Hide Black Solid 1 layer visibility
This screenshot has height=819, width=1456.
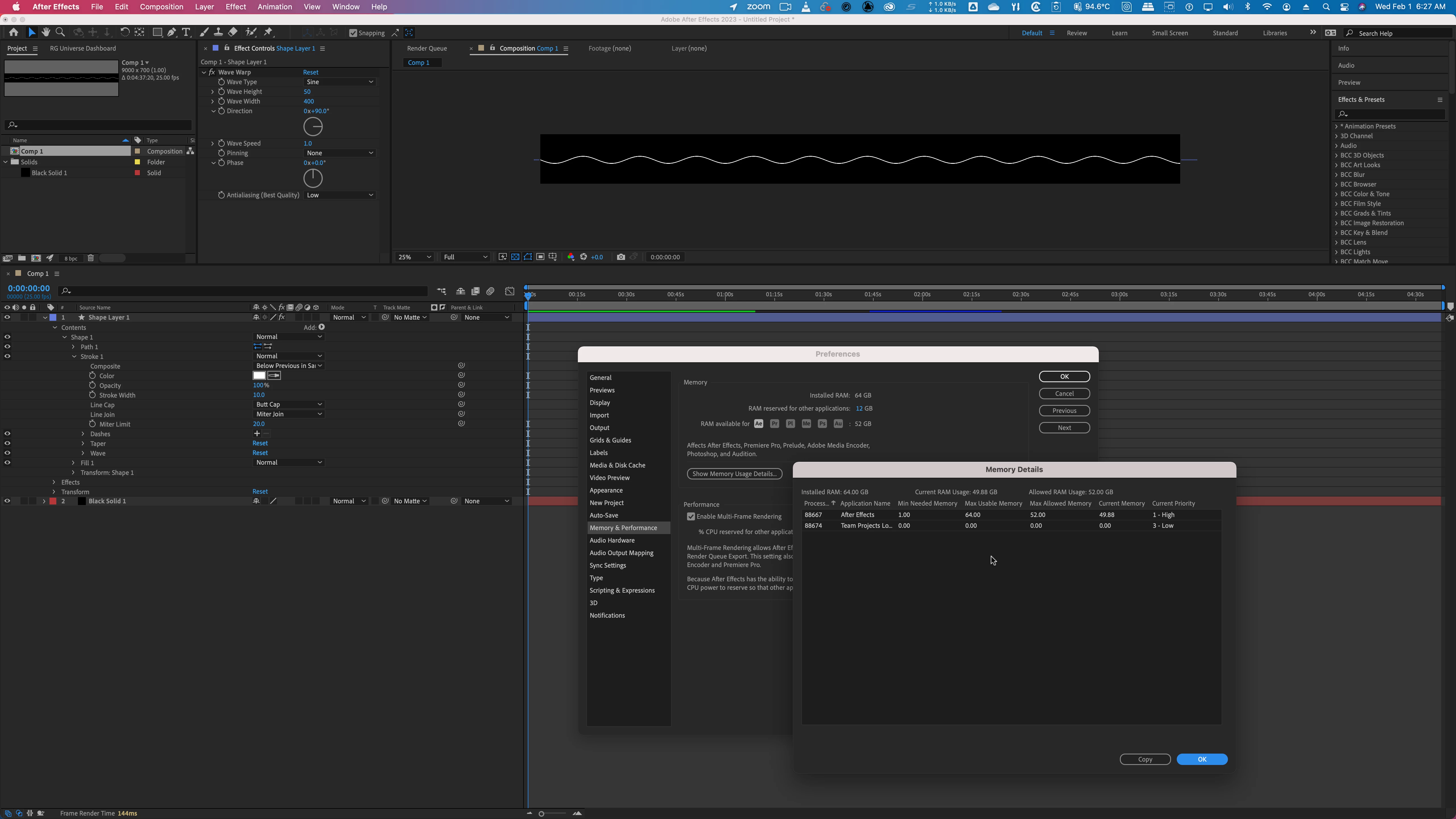click(7, 501)
